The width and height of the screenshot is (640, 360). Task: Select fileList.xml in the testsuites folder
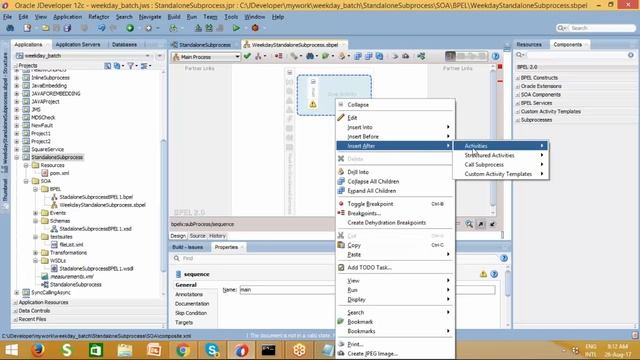click(71, 244)
